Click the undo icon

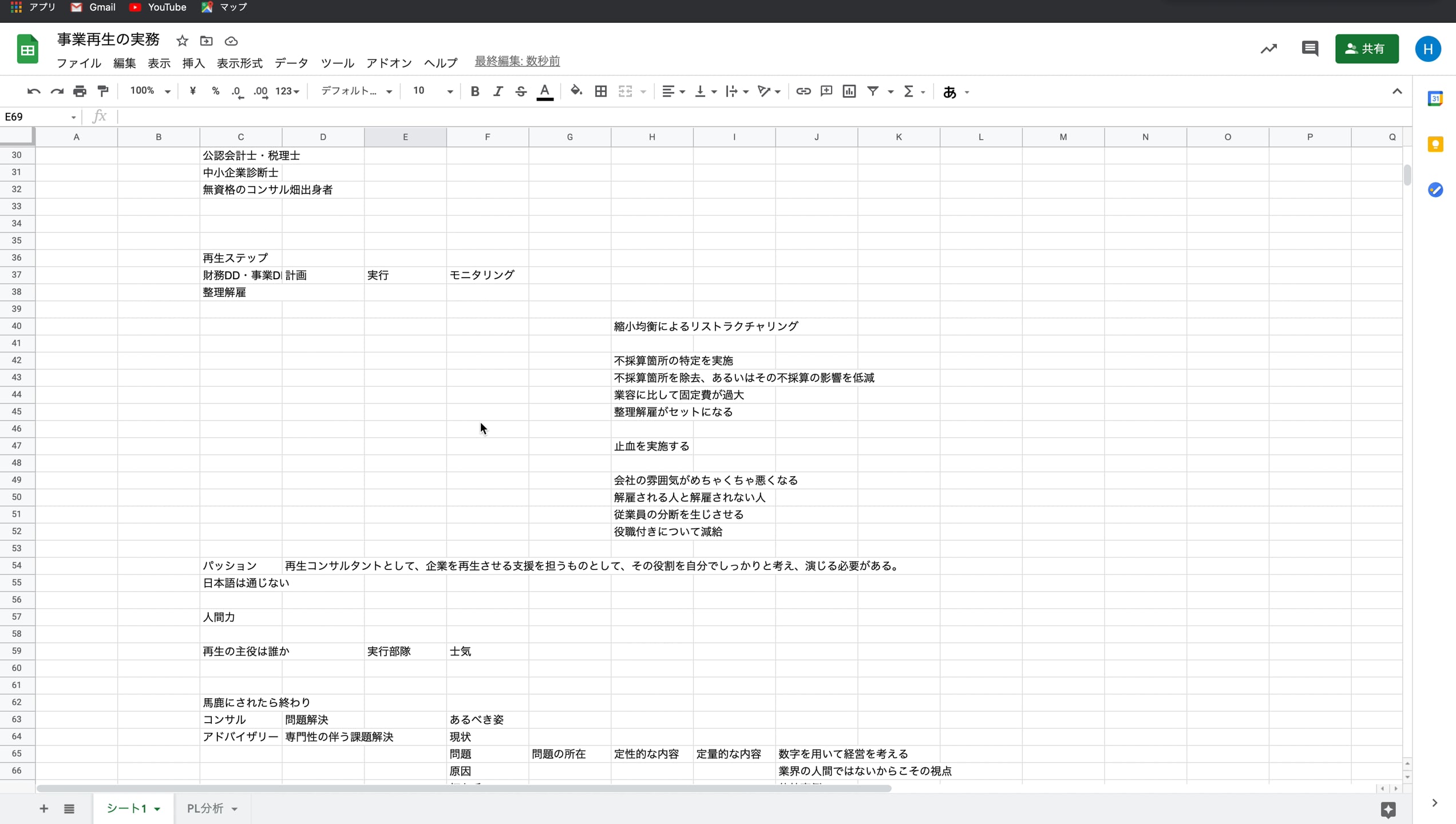click(x=33, y=91)
